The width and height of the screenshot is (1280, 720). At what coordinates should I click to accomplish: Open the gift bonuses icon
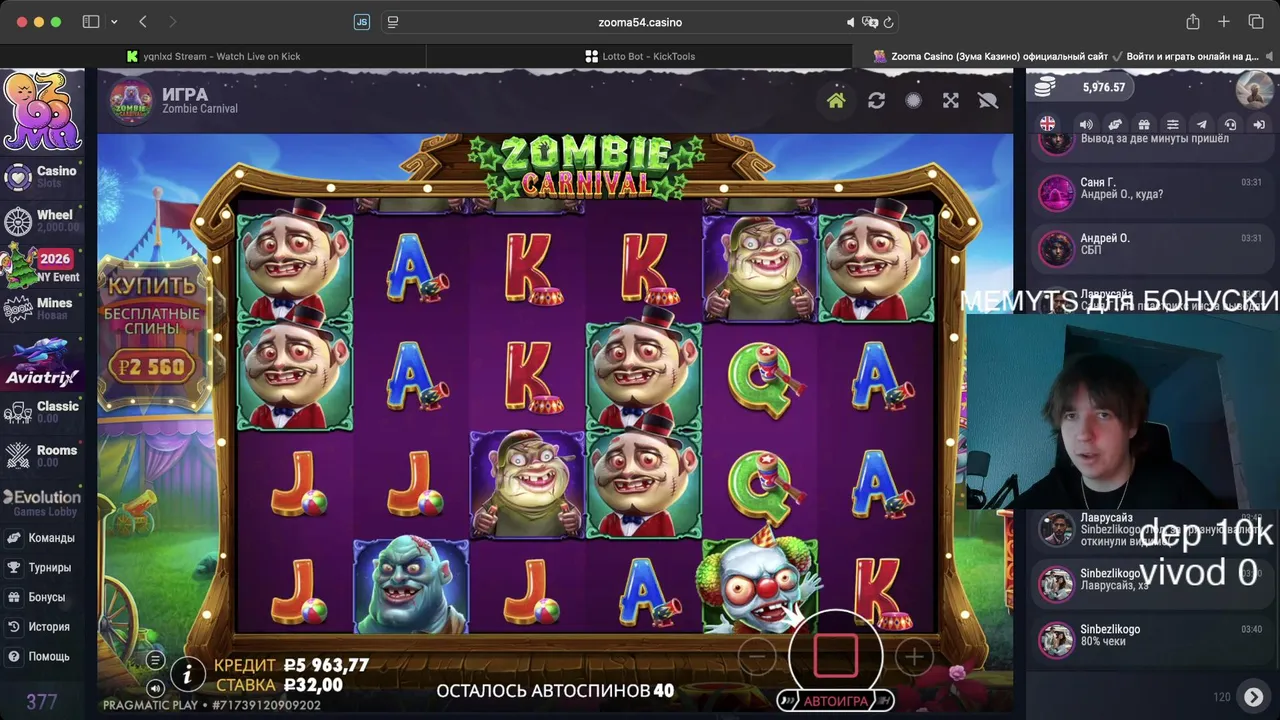[1144, 125]
